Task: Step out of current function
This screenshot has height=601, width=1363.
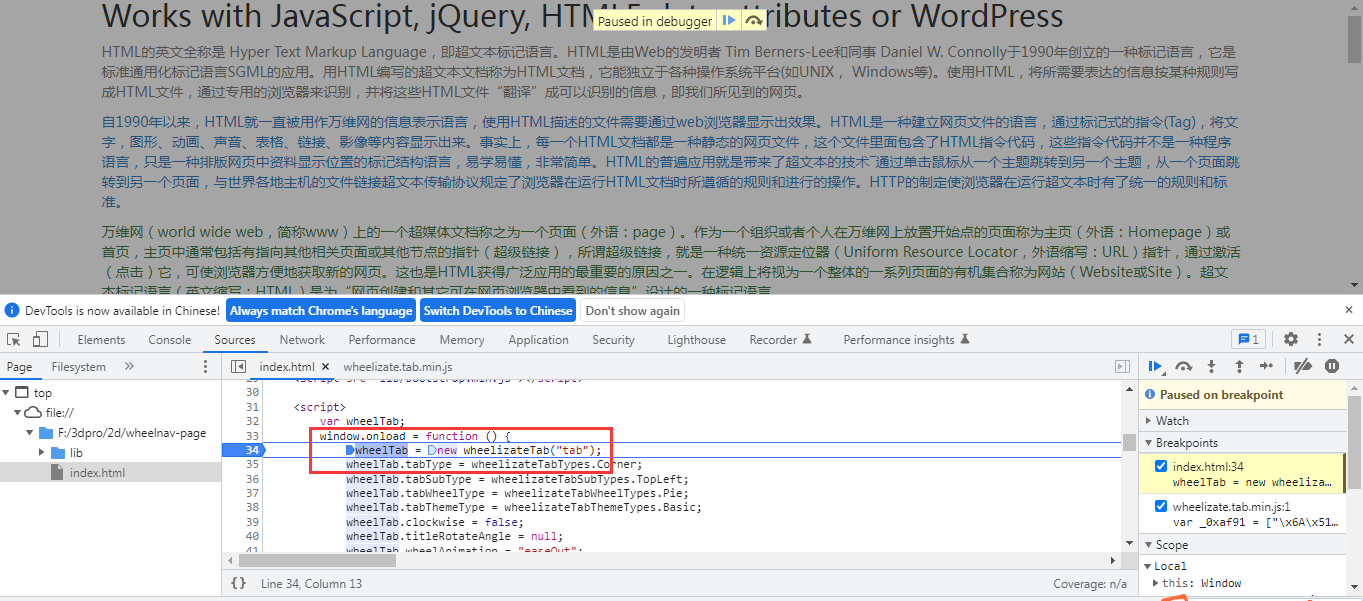Action: (1239, 367)
